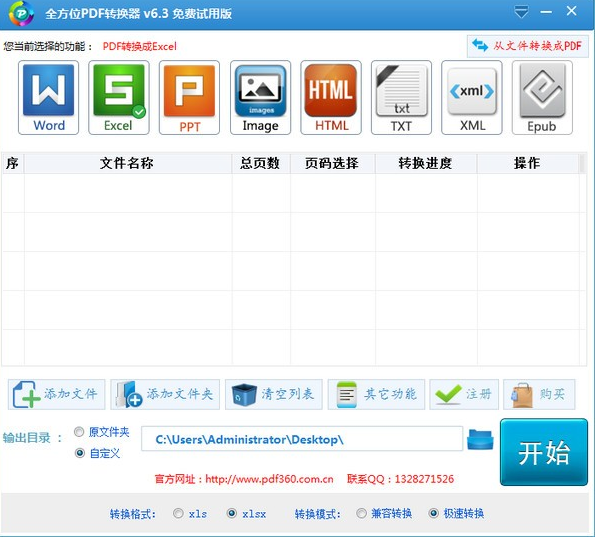
Task: Click the 开始 start button
Action: point(544,452)
